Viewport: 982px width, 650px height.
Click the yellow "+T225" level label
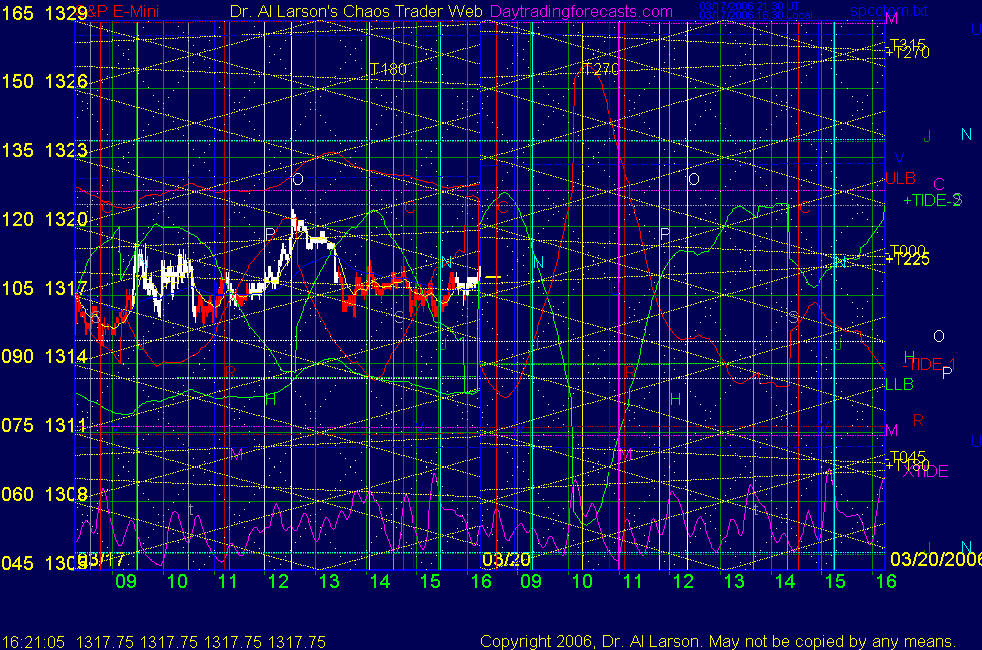[907, 259]
